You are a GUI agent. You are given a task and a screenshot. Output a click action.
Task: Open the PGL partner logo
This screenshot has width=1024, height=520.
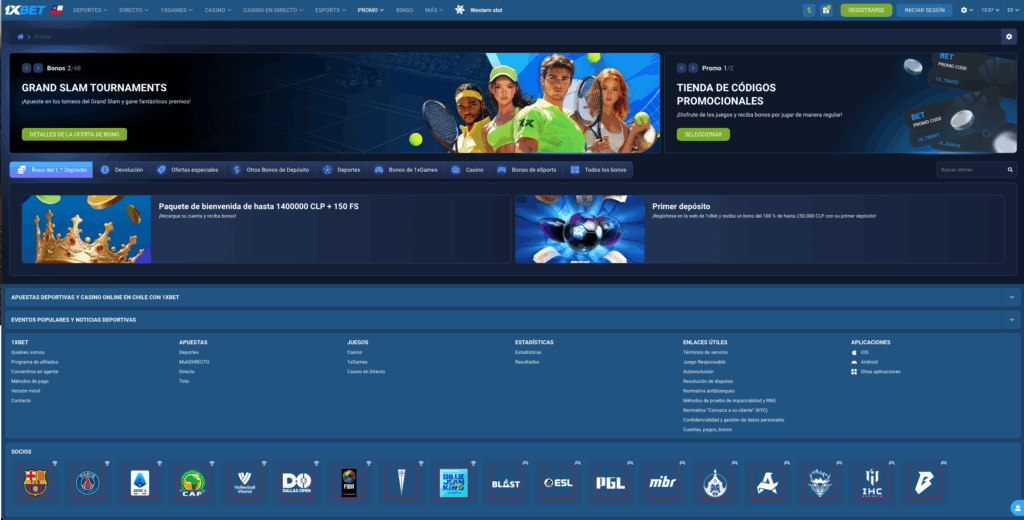(x=611, y=483)
